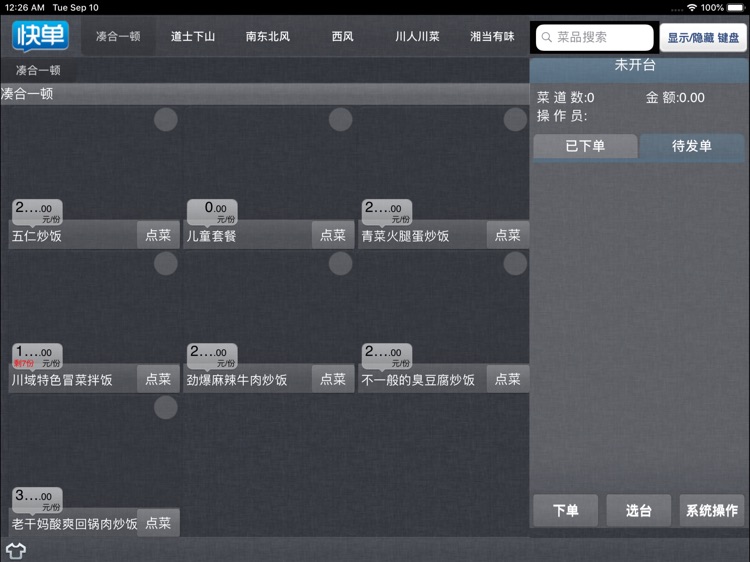Order 五仁炒饭 with 点菜 button
Screen dimensions: 750x562
(x=158, y=235)
